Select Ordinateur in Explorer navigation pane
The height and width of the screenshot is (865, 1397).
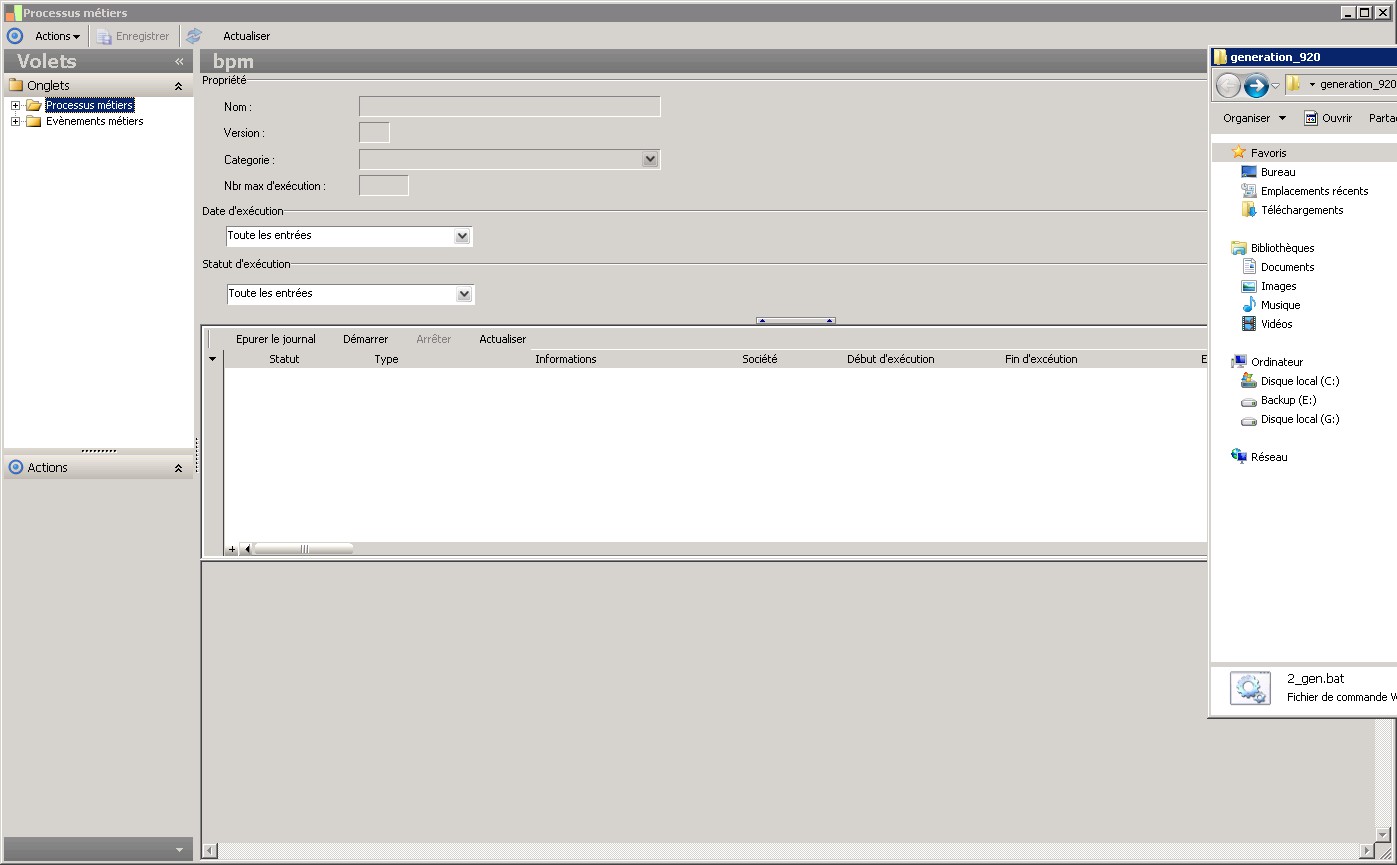coord(1277,362)
